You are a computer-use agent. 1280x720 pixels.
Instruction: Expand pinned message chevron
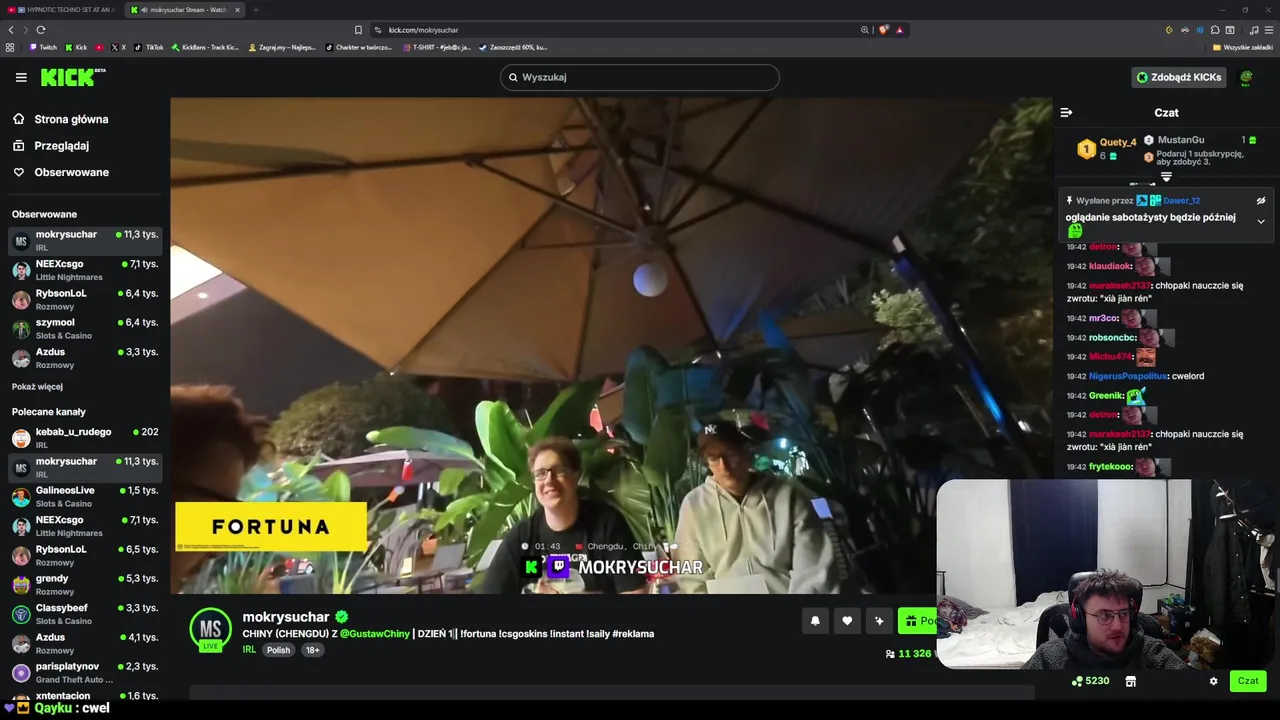tap(1261, 221)
